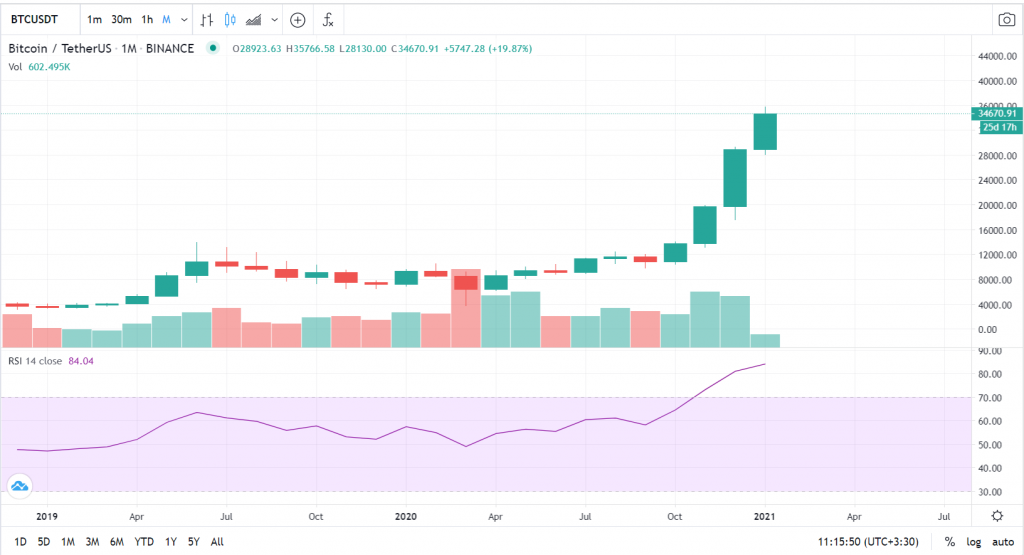
Task: Select the area chart style icon
Action: point(254,19)
